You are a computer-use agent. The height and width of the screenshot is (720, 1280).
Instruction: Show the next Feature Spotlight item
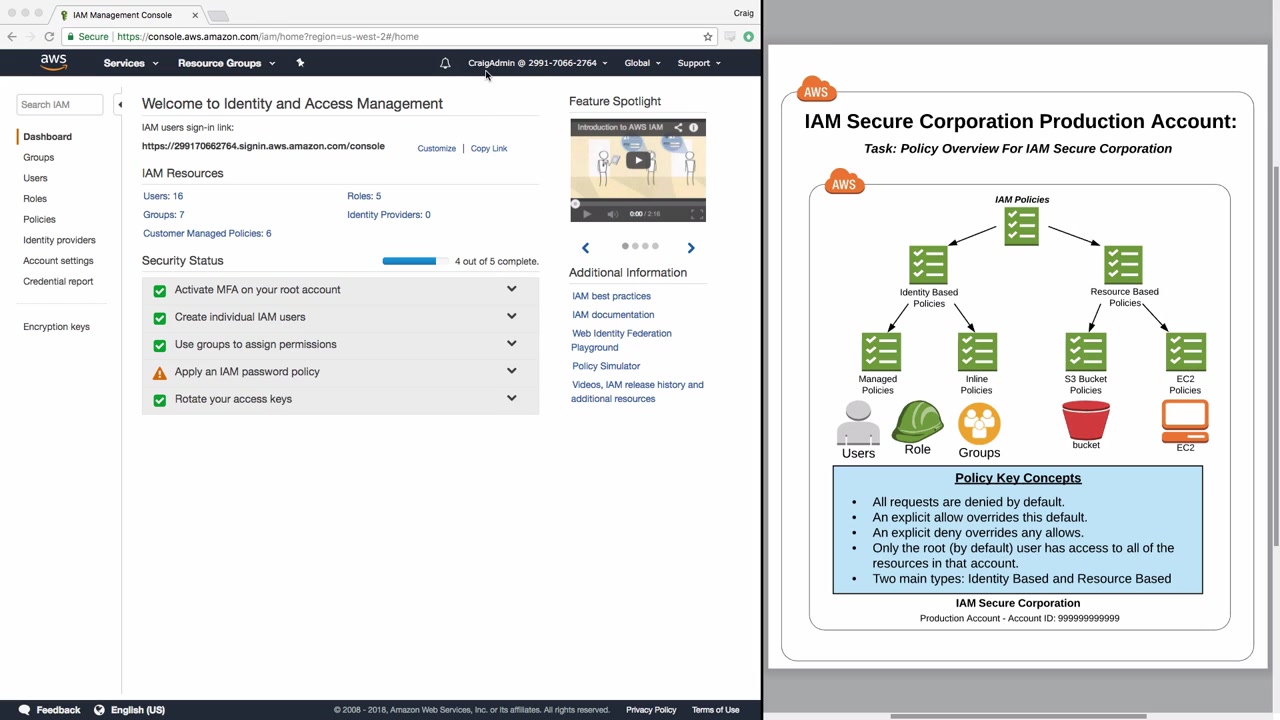(x=690, y=247)
